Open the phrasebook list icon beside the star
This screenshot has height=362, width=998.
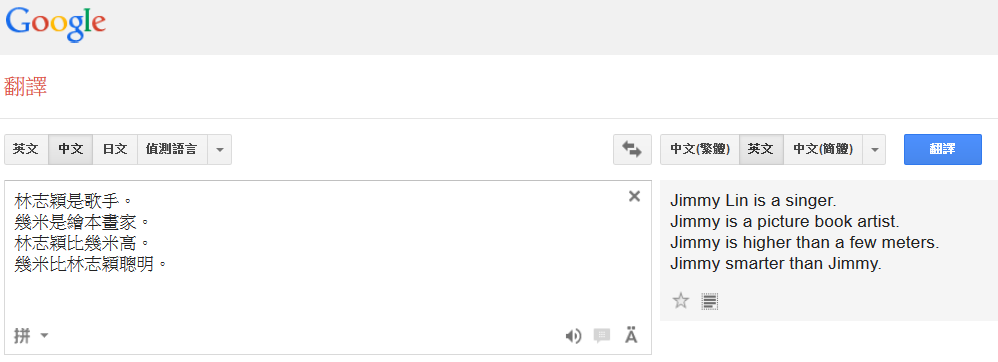tap(710, 301)
